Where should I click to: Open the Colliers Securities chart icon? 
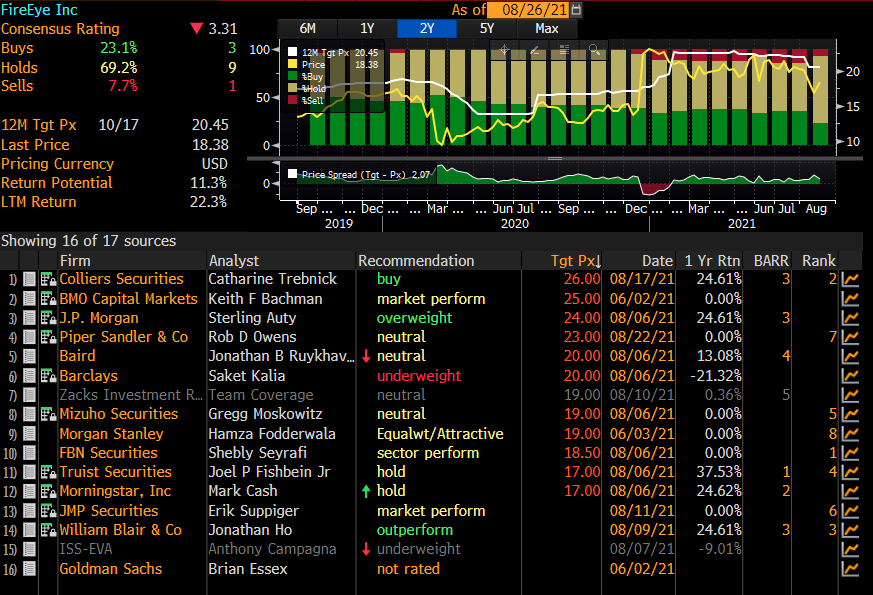point(851,280)
